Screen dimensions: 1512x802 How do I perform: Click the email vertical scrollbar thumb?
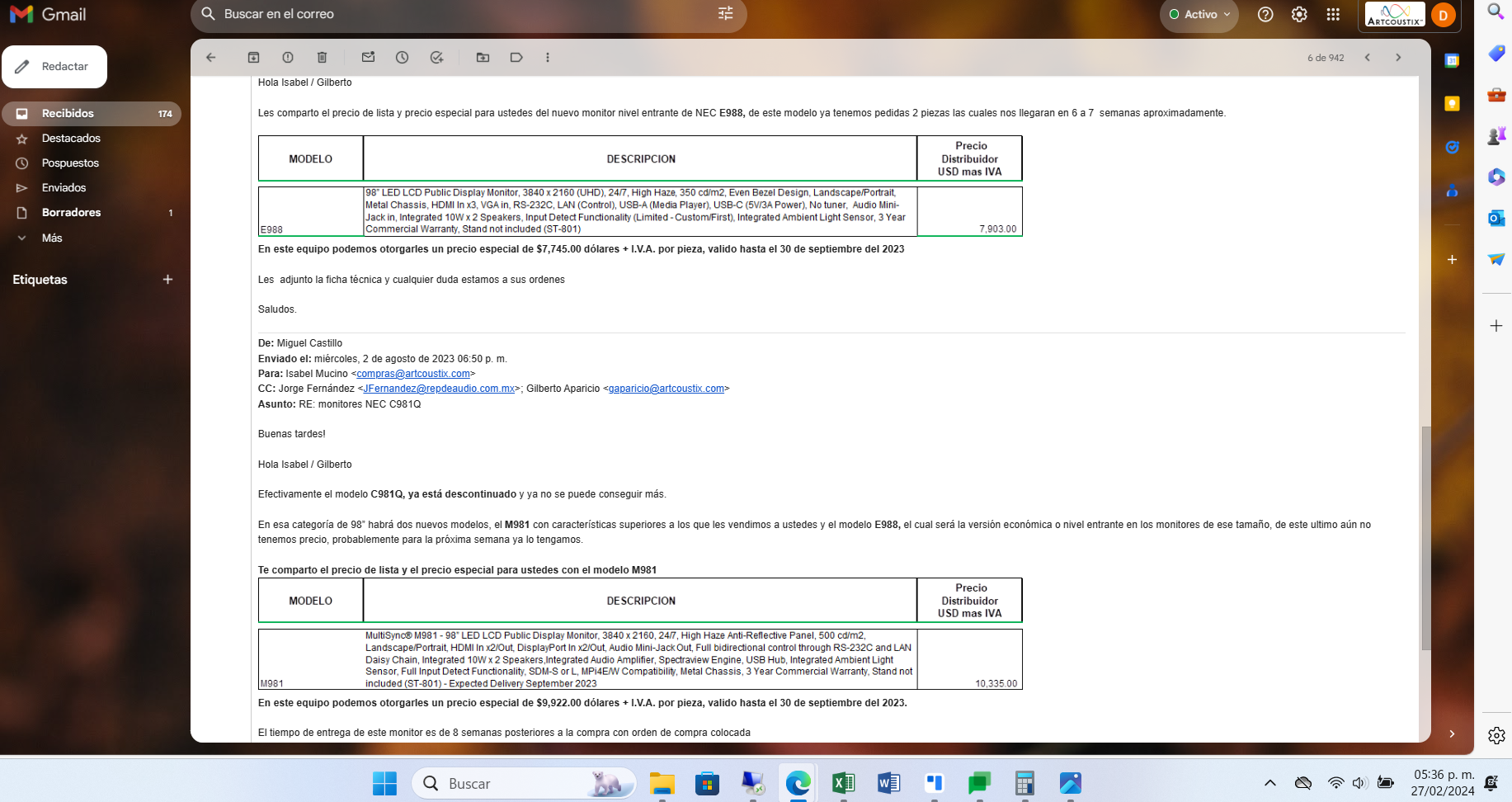point(1426,538)
